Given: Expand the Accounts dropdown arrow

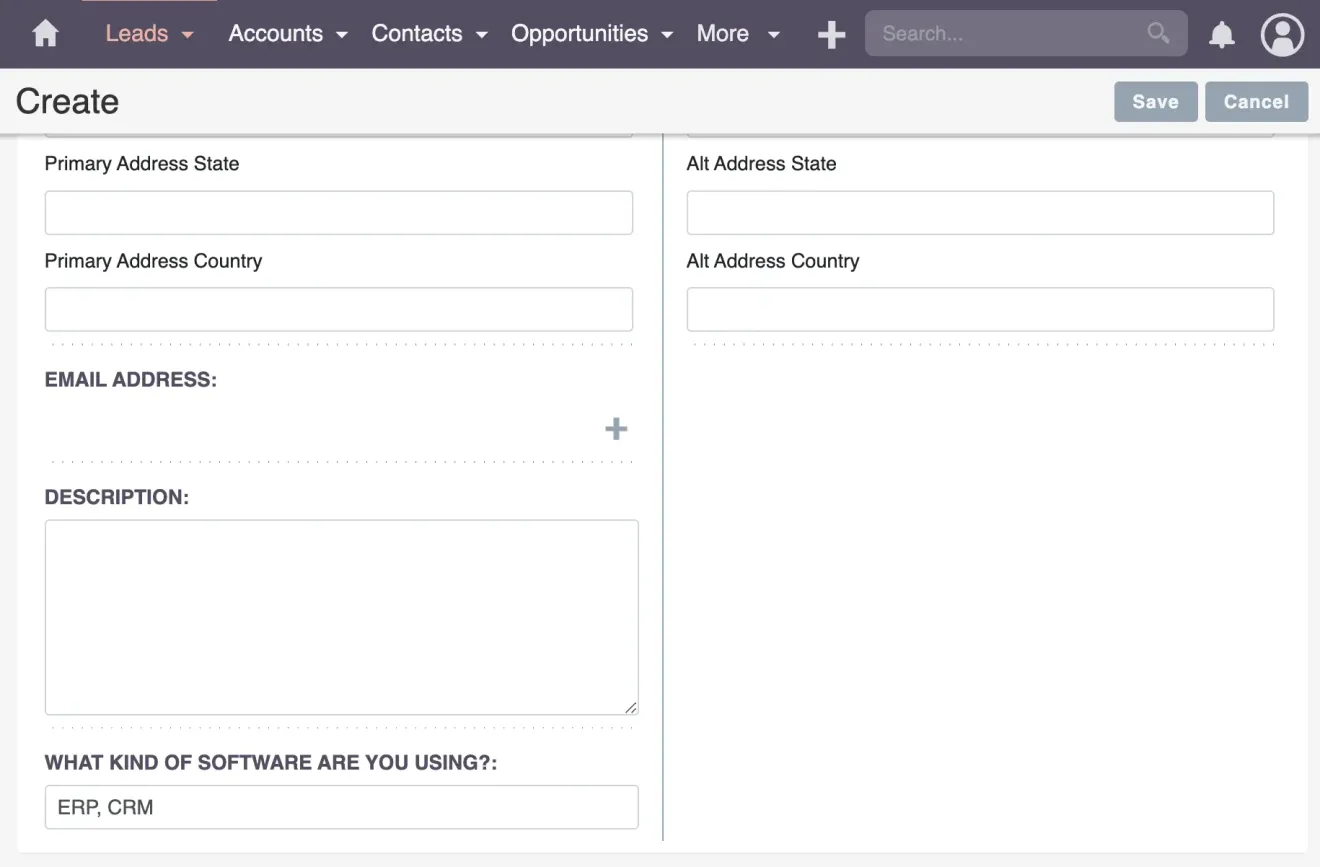Looking at the screenshot, I should click(x=342, y=35).
